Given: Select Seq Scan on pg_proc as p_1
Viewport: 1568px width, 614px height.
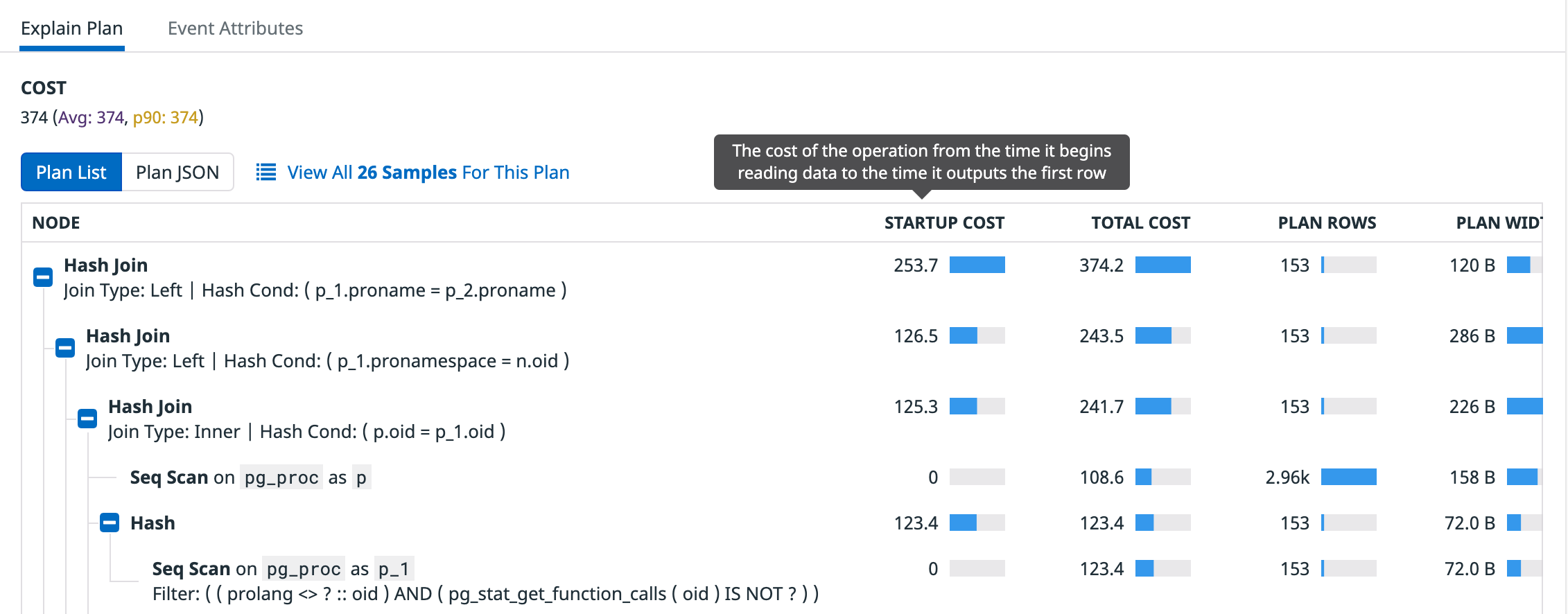Looking at the screenshot, I should [283, 568].
